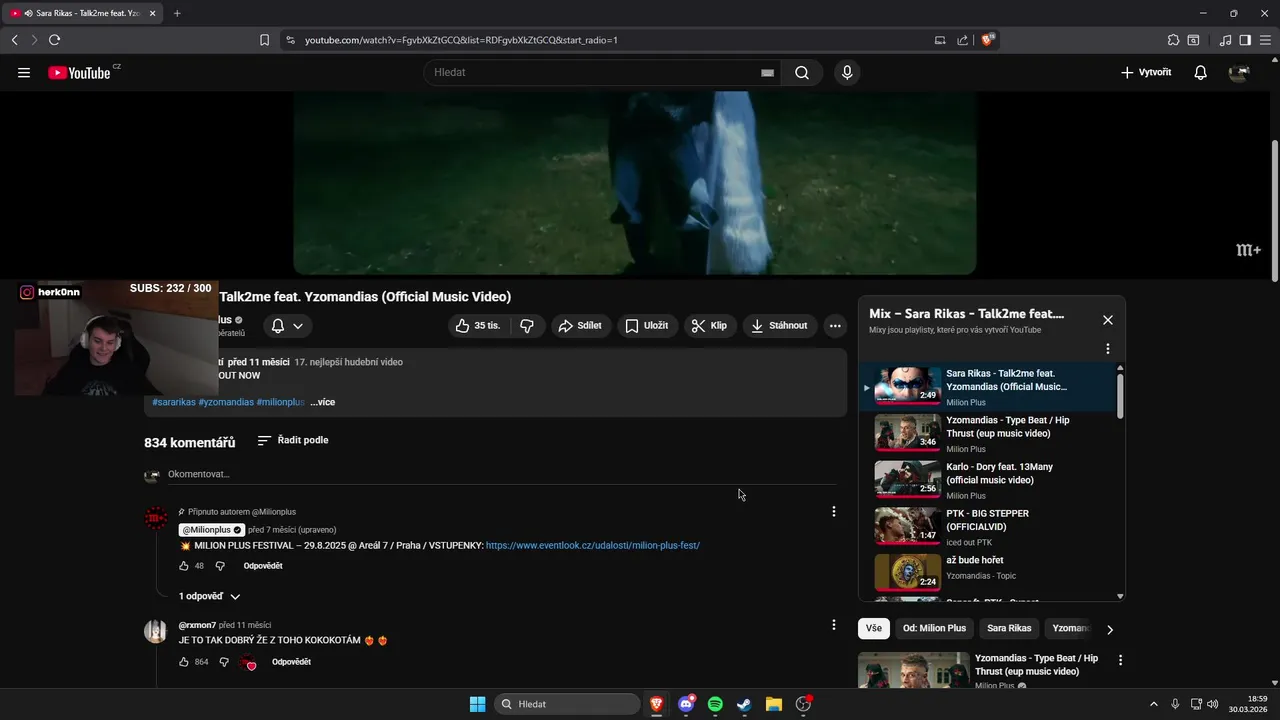Expand 1 odpověď replies
1280x720 pixels.
click(x=209, y=597)
